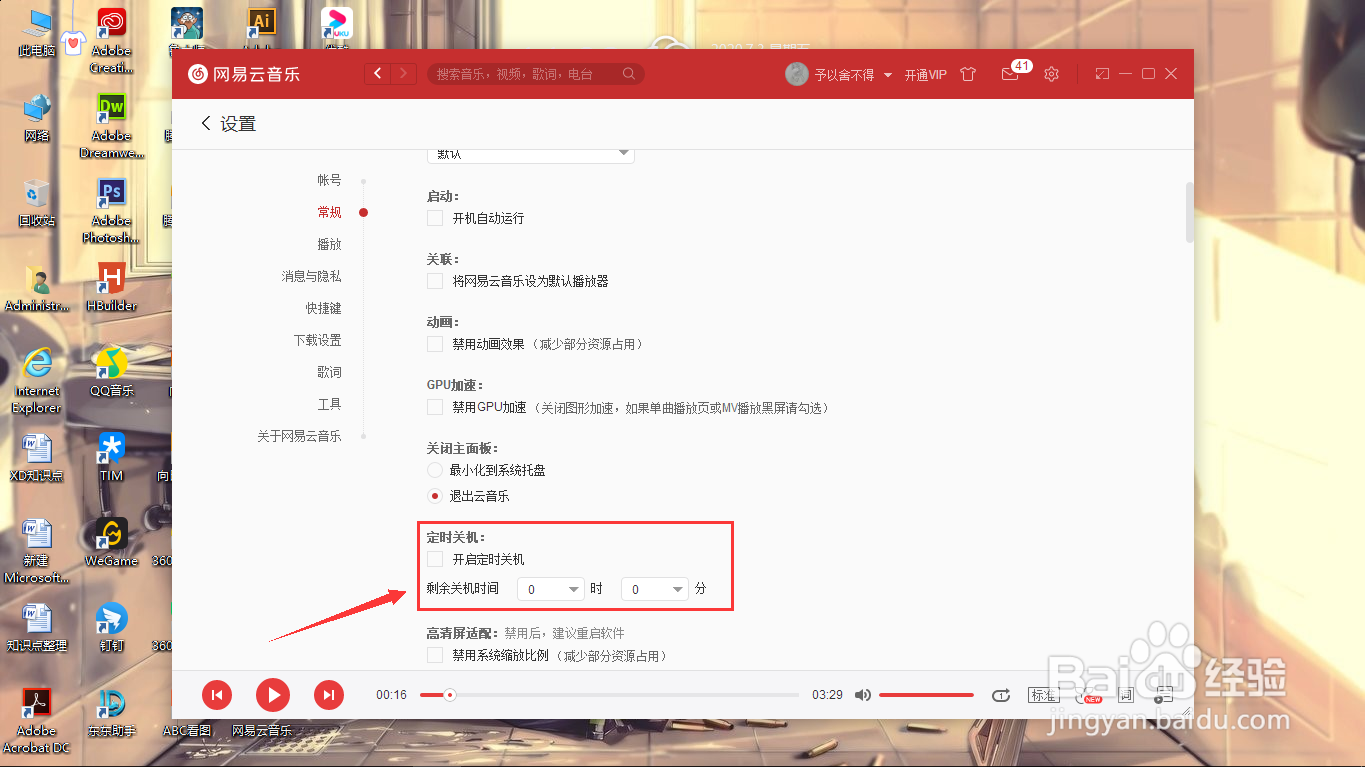Open Internet Explorer desktop icon

[x=37, y=380]
